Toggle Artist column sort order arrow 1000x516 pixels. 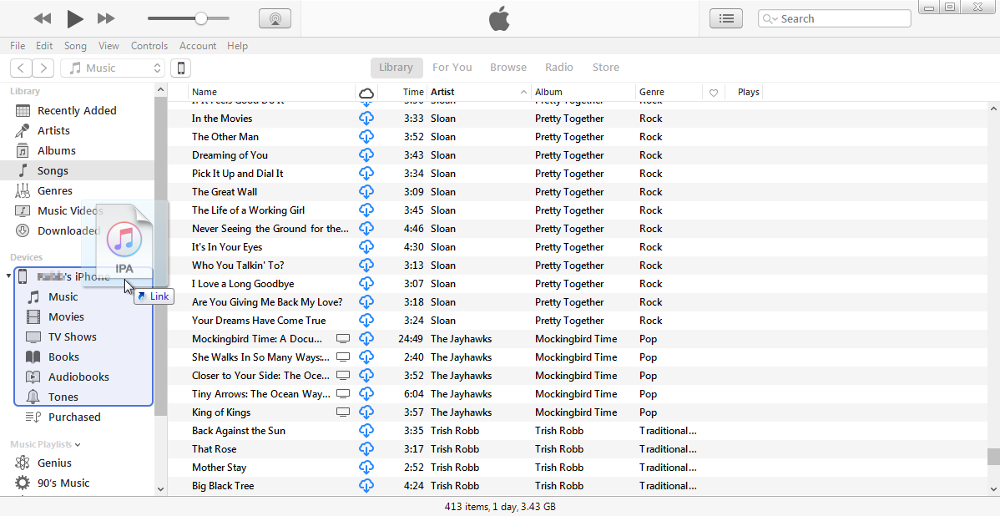pos(524,92)
